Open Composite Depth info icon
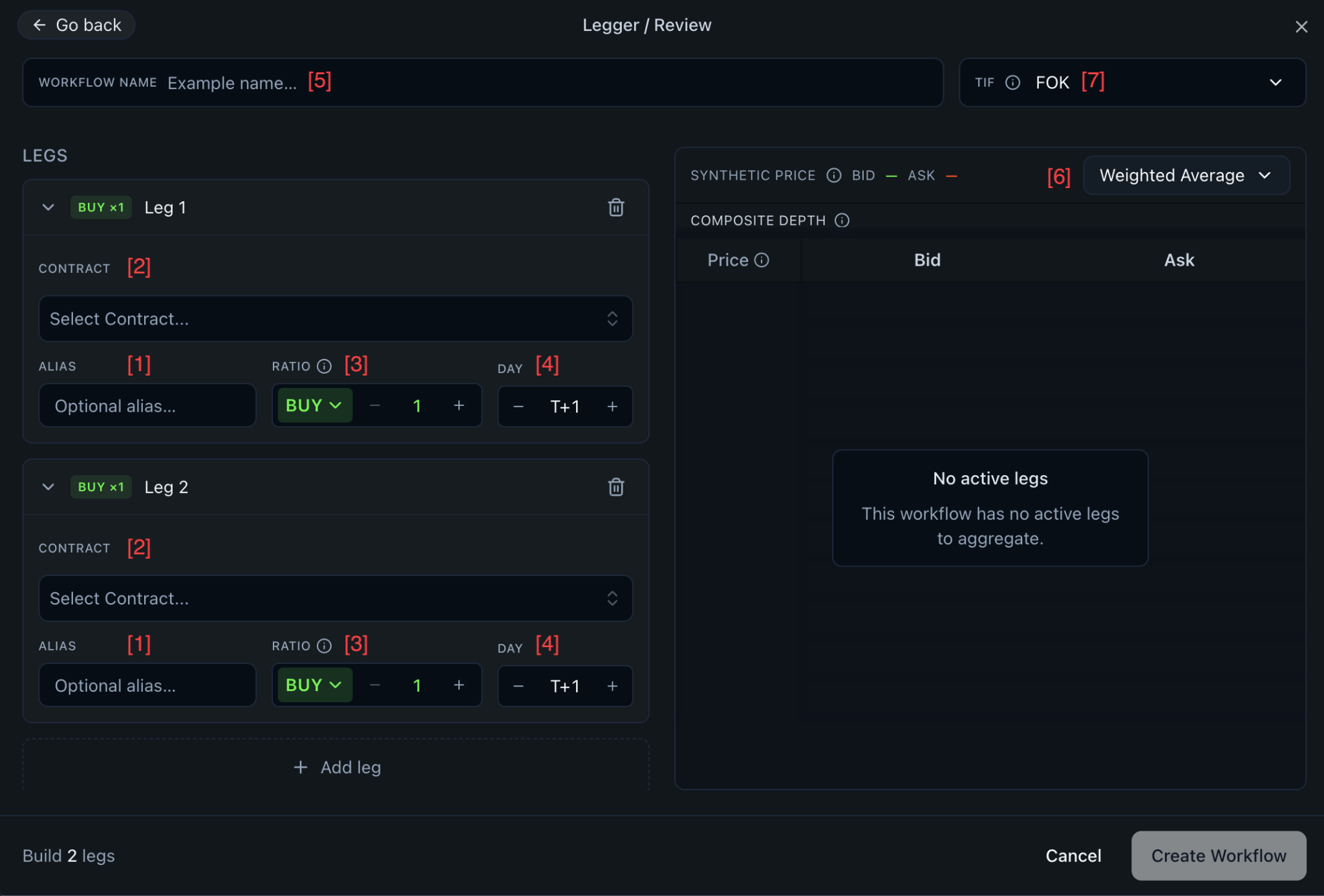Screen dimensions: 1324x896 point(842,220)
